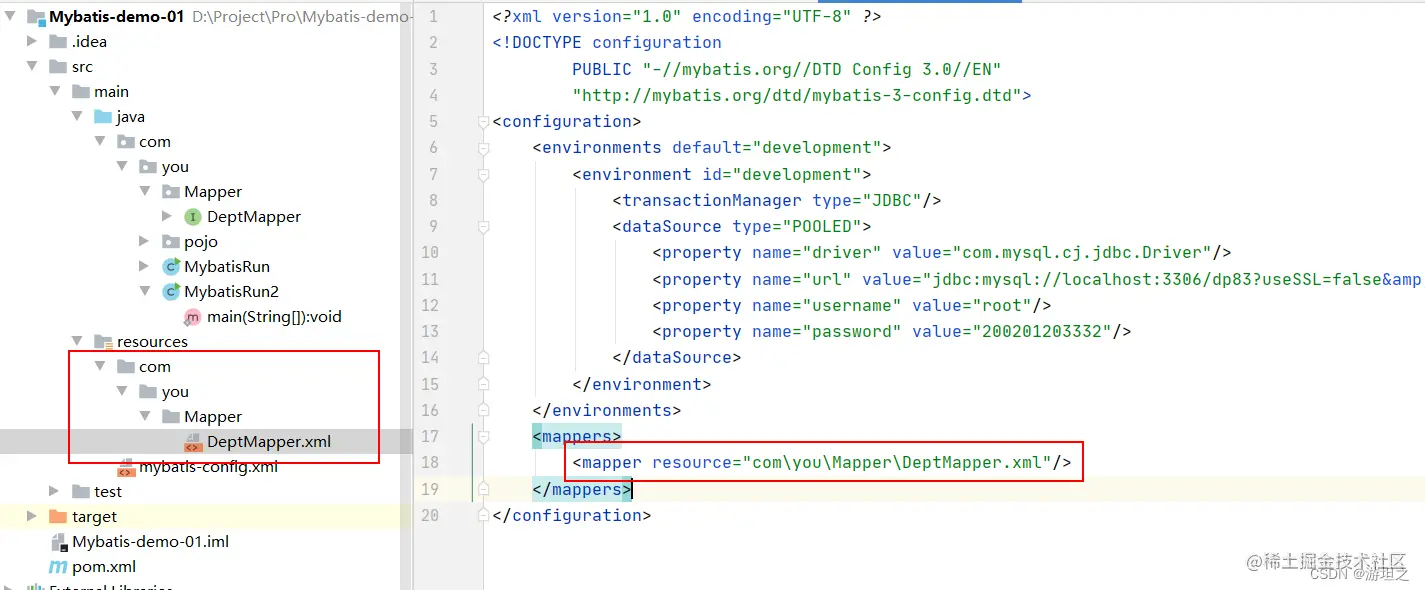
Task: Select main(String[]):void method entry
Action: (274, 316)
